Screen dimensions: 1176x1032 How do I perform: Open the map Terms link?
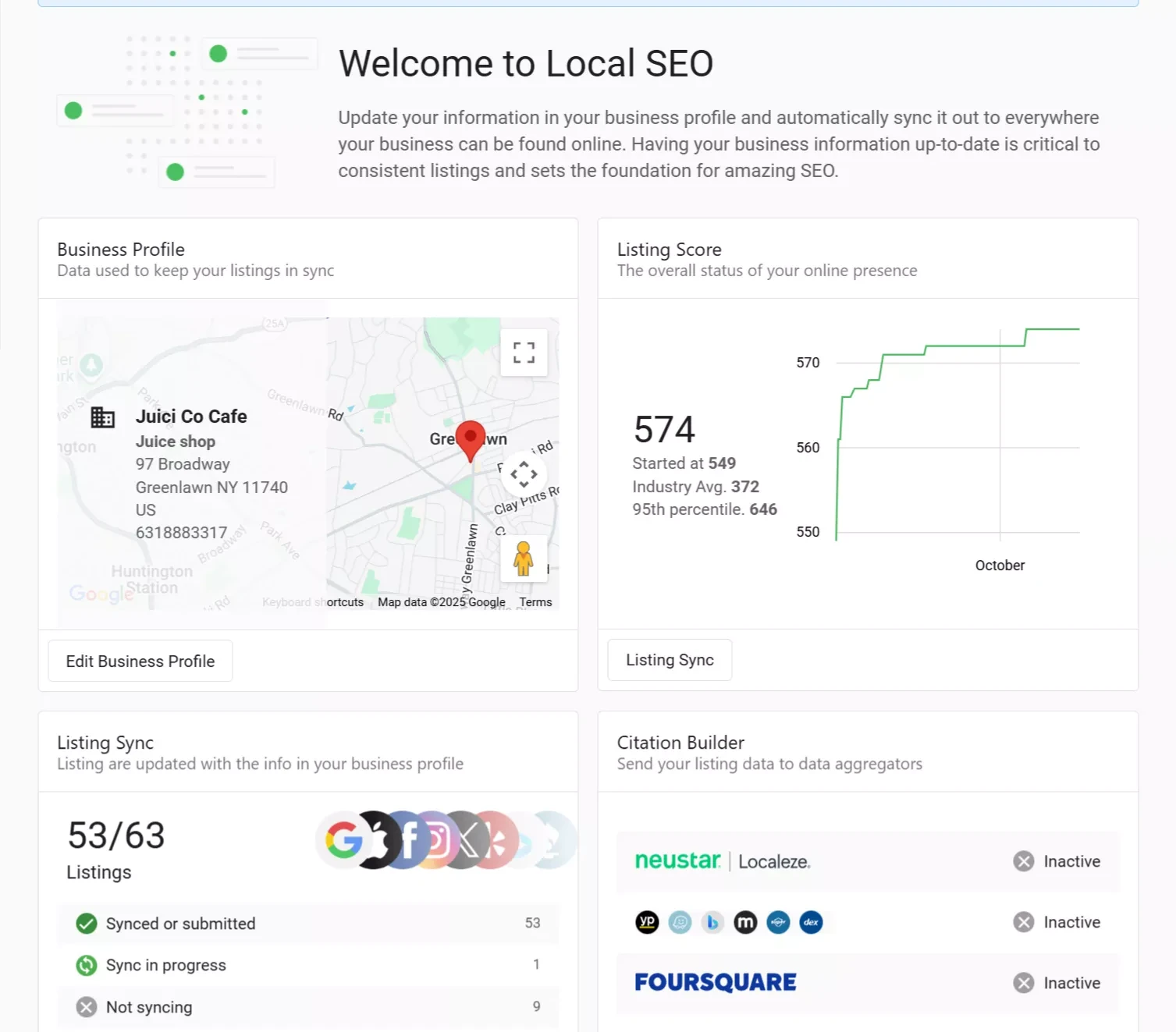point(535,602)
